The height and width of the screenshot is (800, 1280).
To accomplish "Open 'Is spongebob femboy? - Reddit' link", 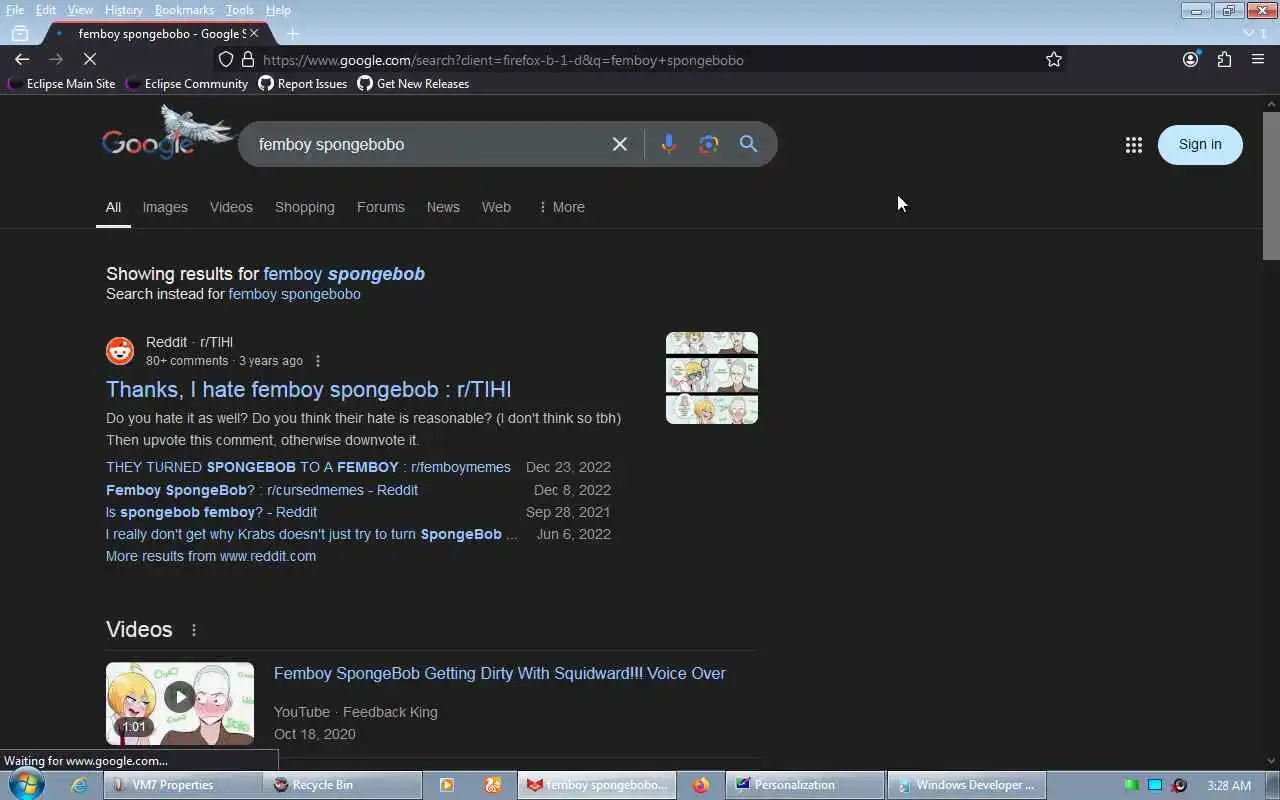I will click(211, 512).
